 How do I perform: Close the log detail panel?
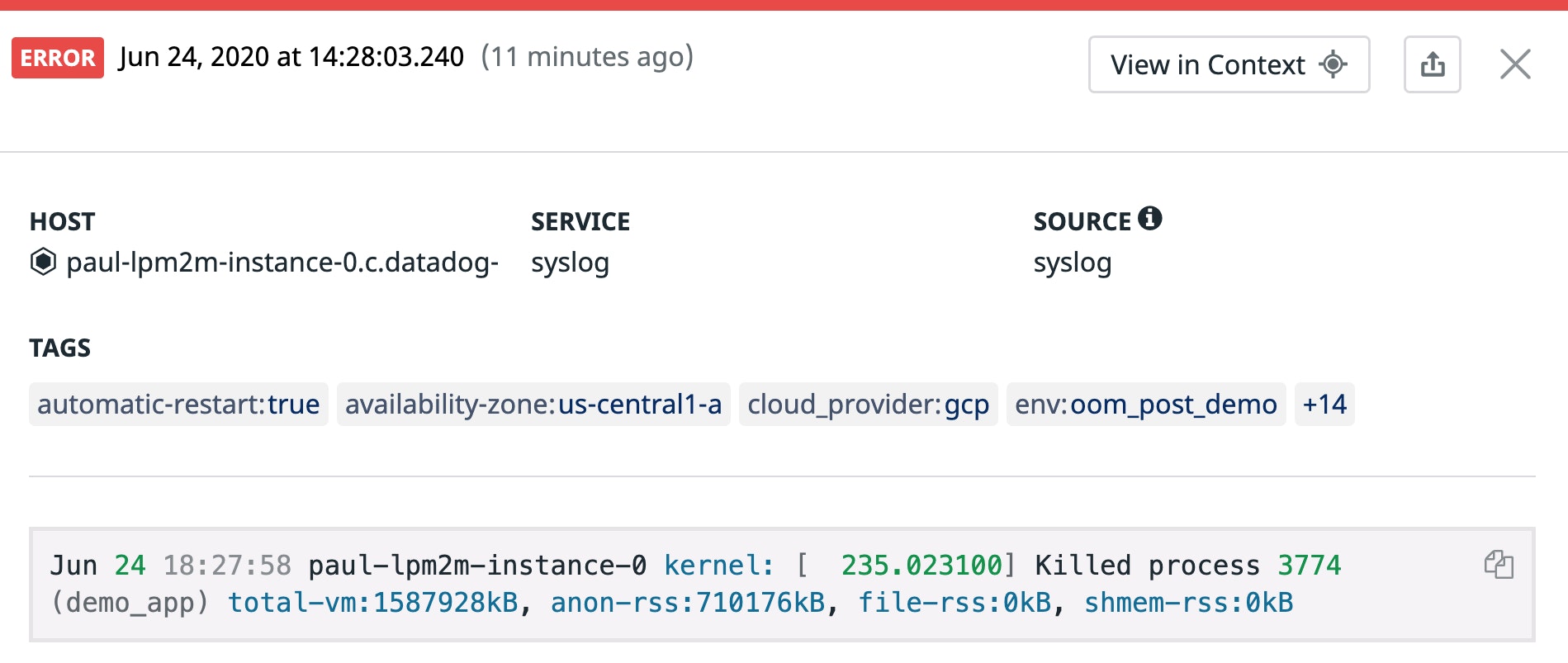(x=1514, y=64)
